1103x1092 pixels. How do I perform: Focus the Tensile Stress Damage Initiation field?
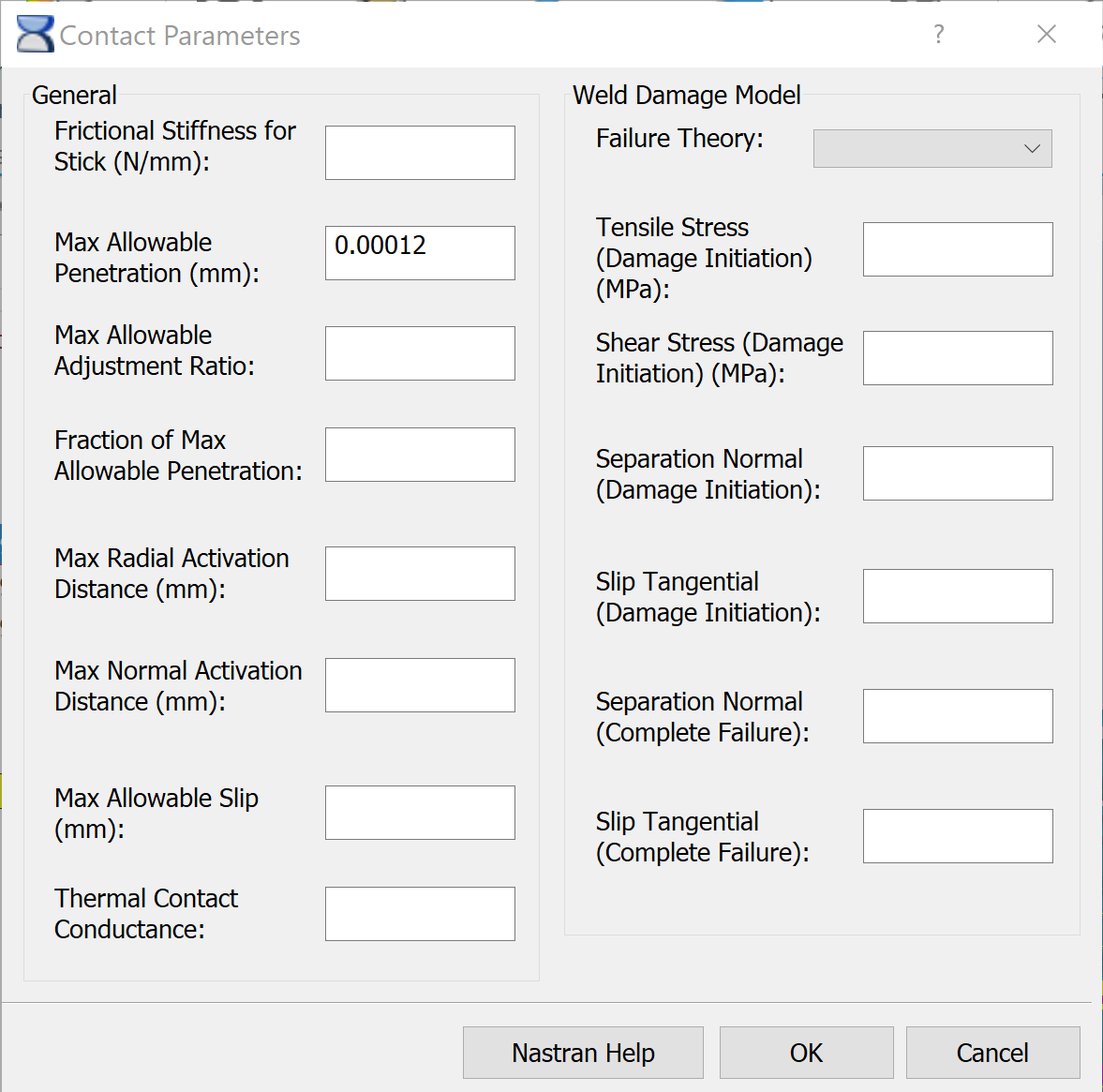[958, 249]
